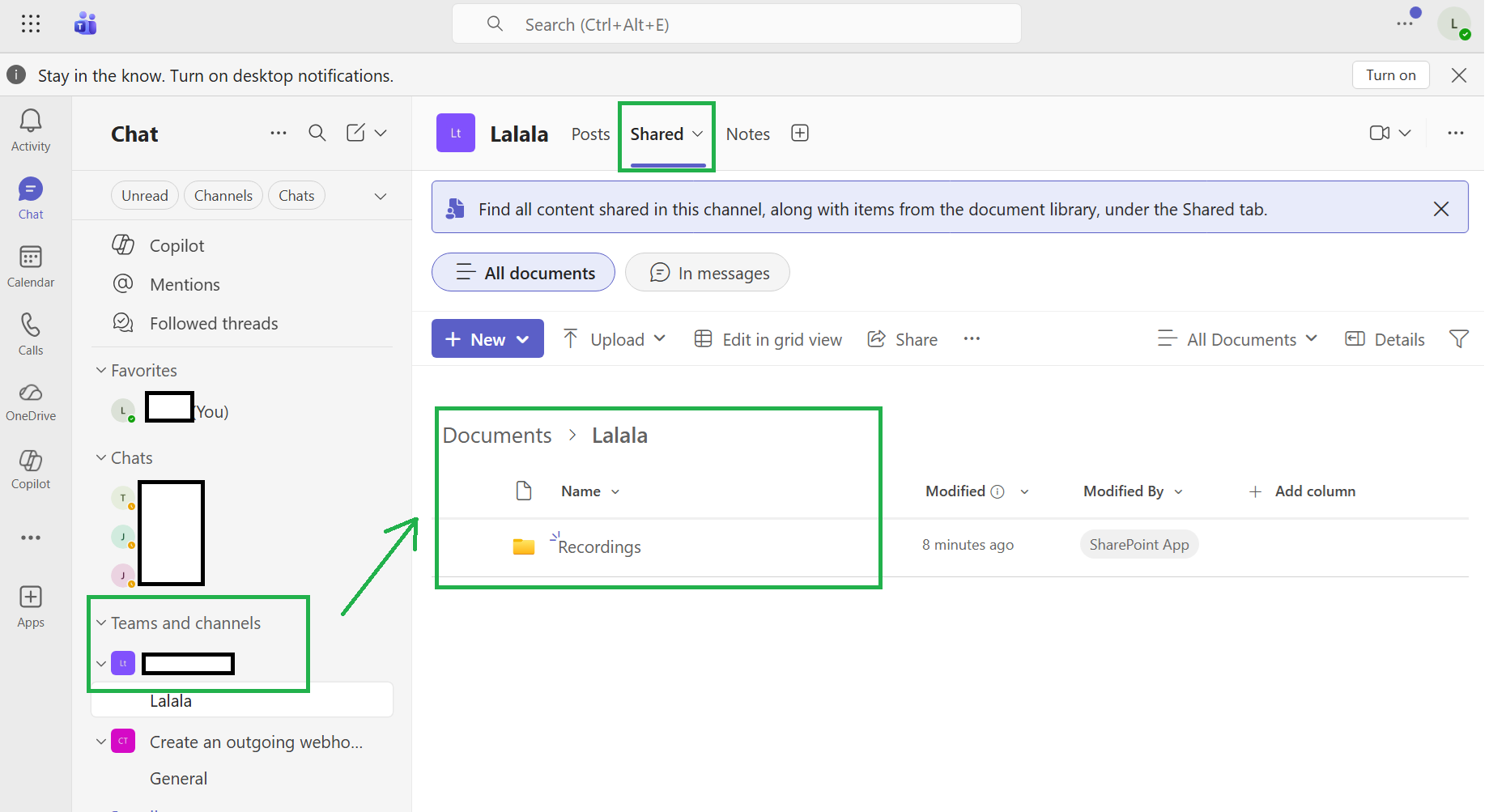Expand the All Documents view dropdown
Image resolution: width=1493 pixels, height=812 pixels.
1238,339
